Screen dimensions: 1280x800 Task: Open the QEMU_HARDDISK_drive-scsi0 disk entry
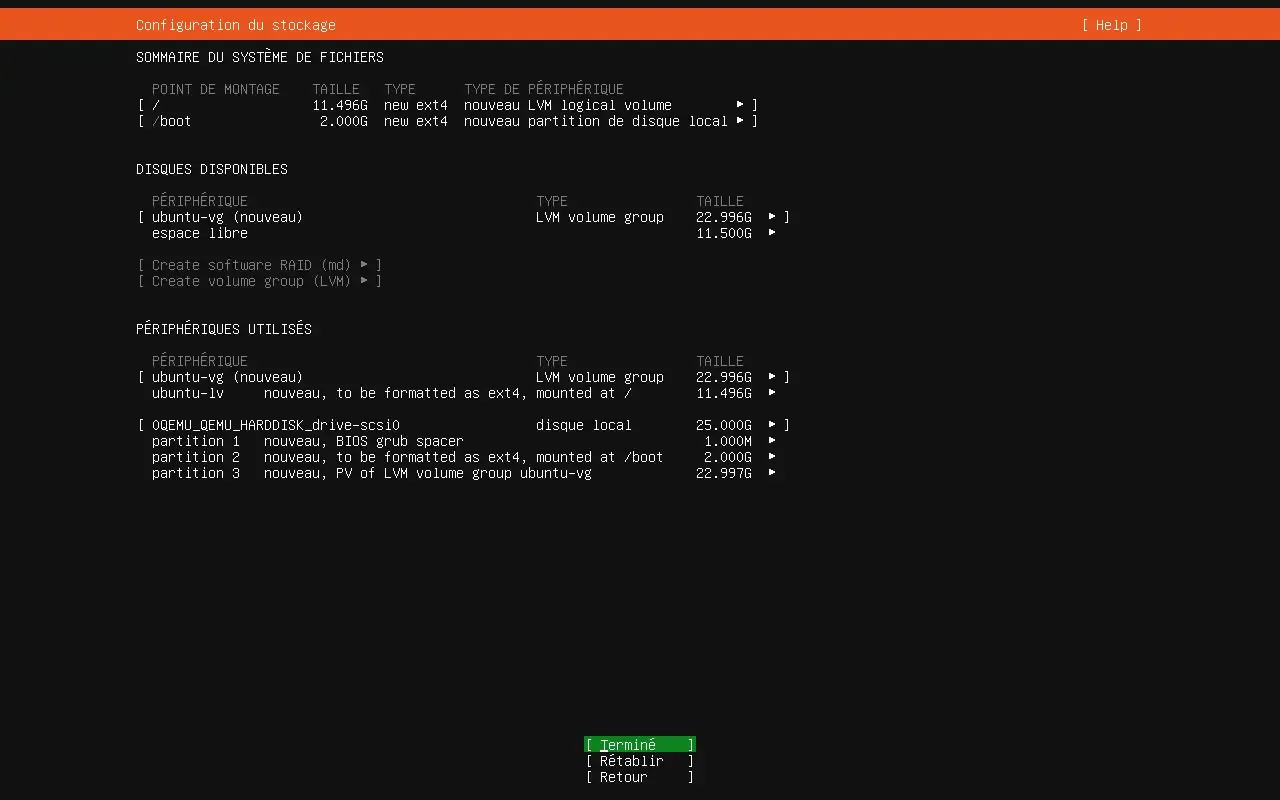(464, 425)
